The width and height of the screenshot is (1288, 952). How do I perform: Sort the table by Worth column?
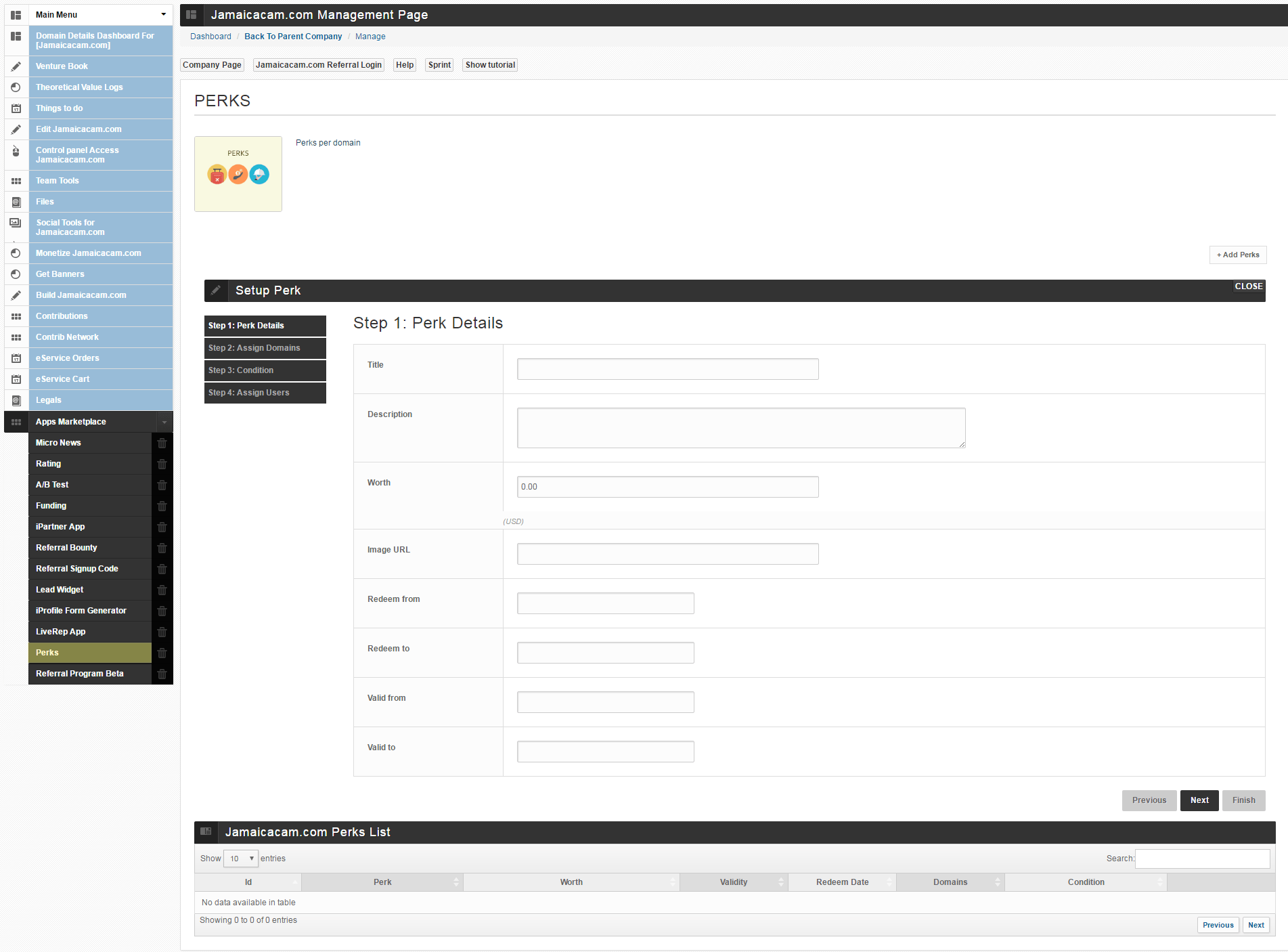571,882
